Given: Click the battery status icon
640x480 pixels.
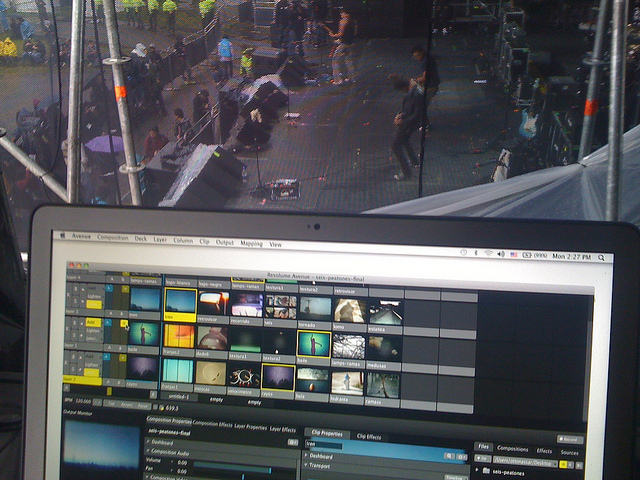Looking at the screenshot, I should pos(526,254).
